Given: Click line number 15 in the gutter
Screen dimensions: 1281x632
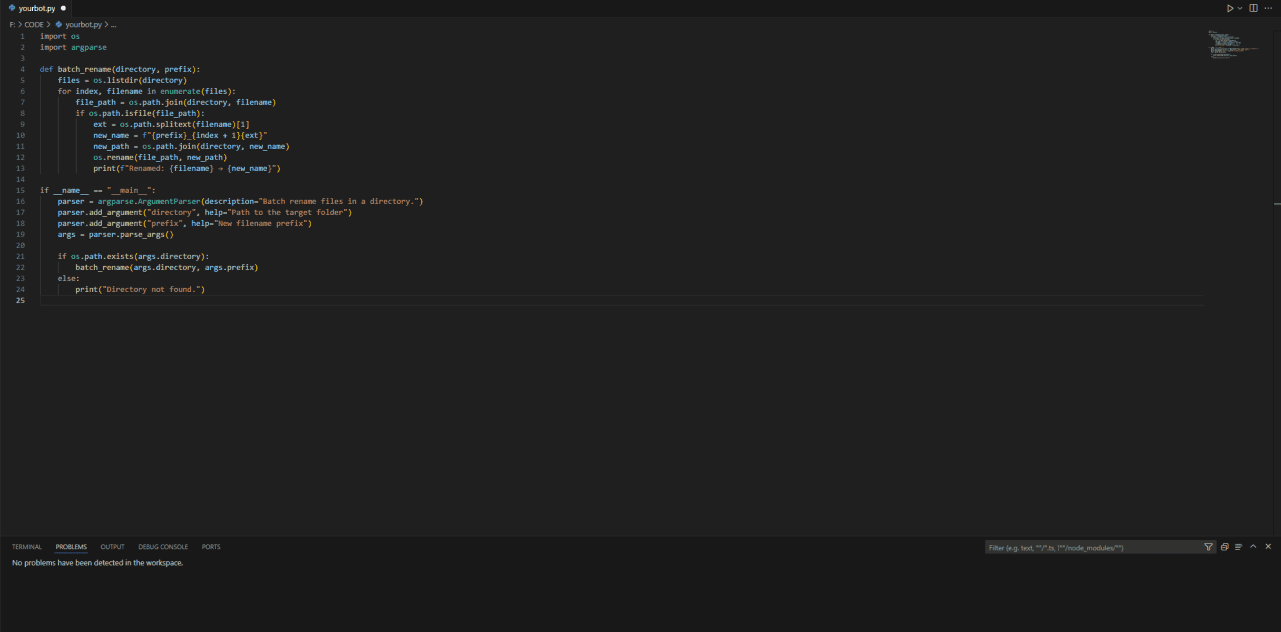Looking at the screenshot, I should click(20, 190).
